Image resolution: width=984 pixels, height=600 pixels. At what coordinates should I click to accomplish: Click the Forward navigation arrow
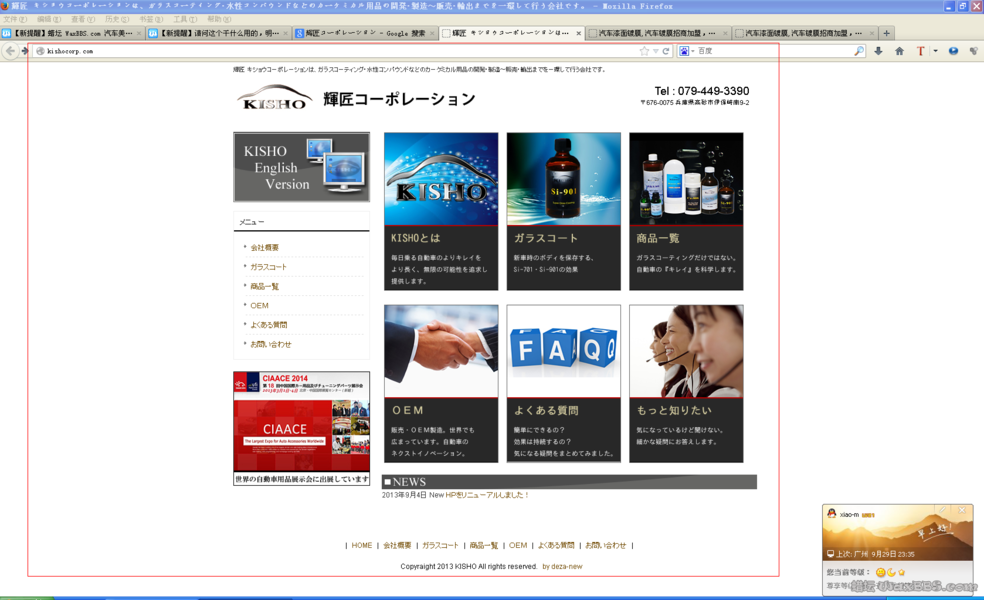24,50
